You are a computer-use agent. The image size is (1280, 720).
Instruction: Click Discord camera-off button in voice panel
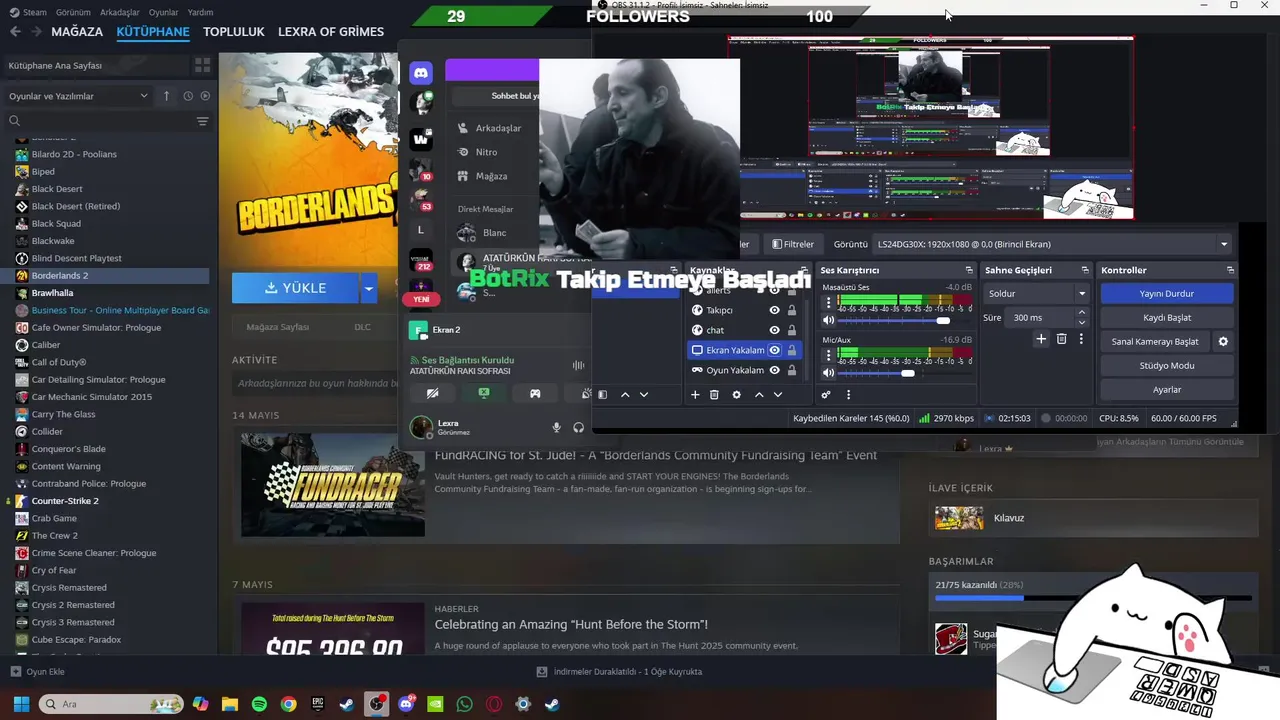pyautogui.click(x=432, y=394)
